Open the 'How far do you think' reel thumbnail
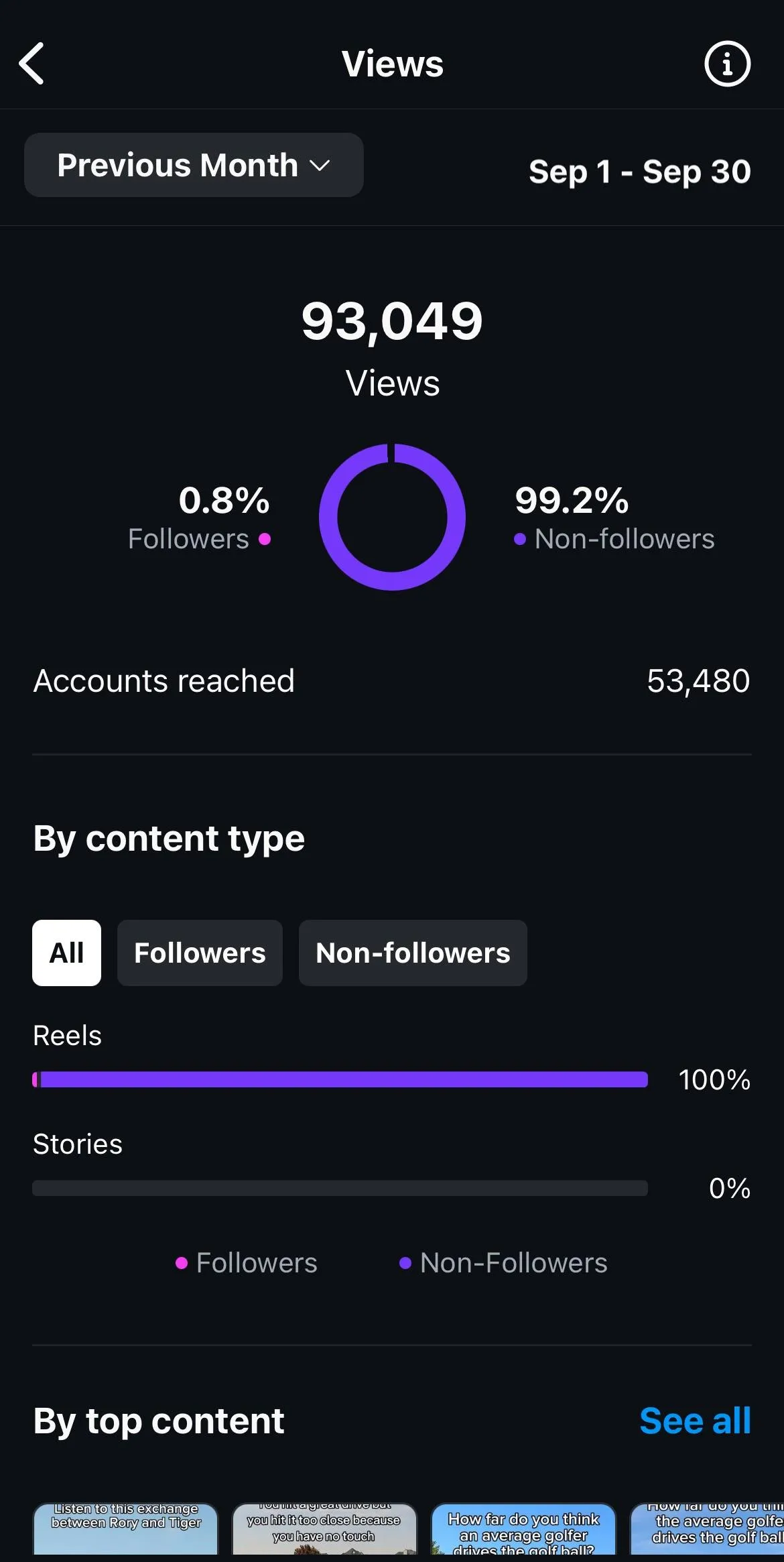The height and width of the screenshot is (1562, 784). click(x=523, y=1529)
